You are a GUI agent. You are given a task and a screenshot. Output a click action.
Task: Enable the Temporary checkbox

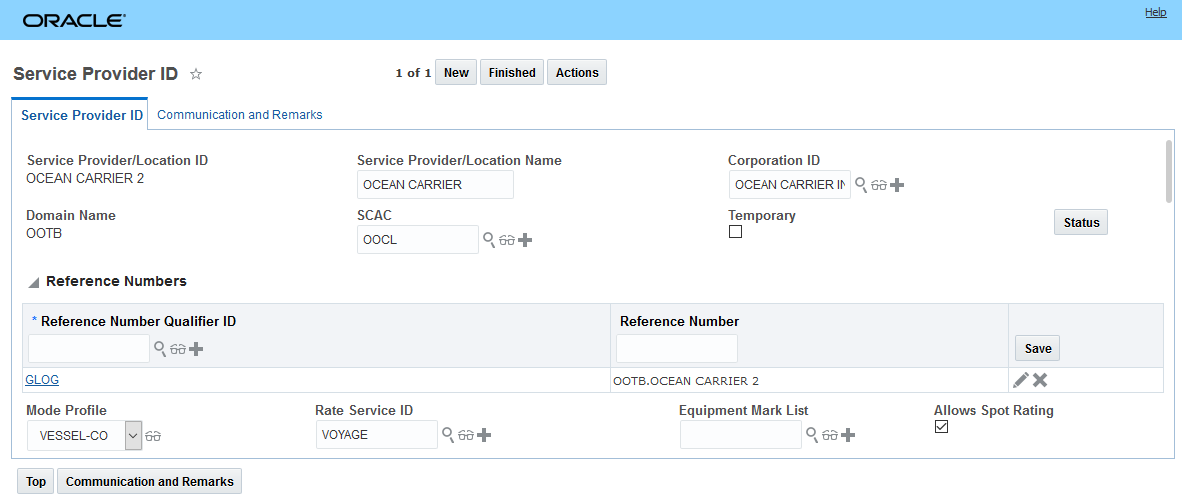[735, 232]
